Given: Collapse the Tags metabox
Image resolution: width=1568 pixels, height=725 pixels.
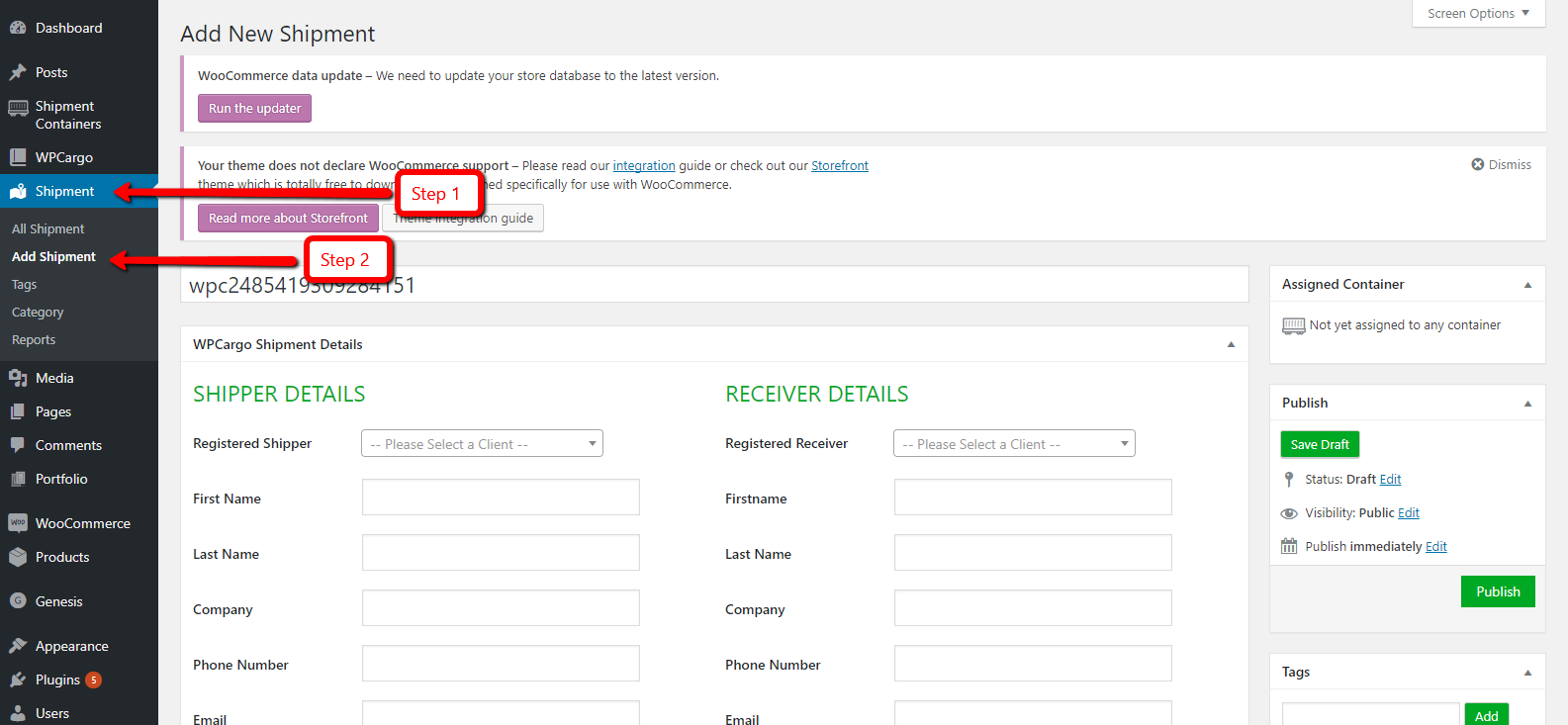Looking at the screenshot, I should pos(1527,673).
